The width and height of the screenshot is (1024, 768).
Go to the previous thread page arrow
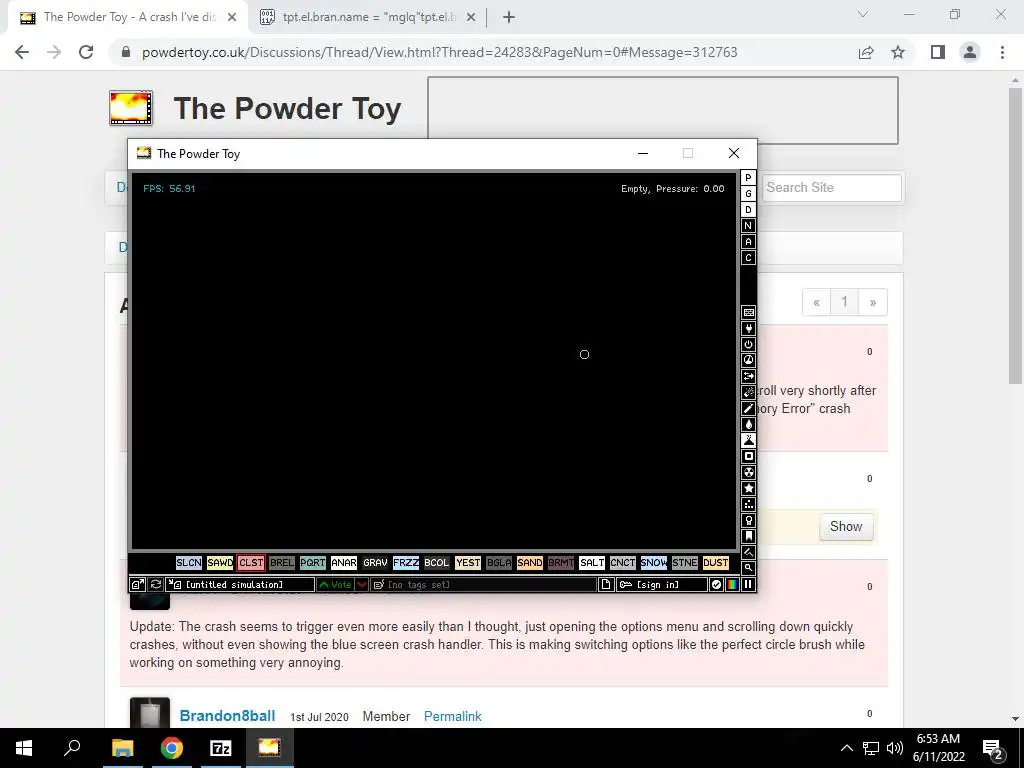click(816, 302)
